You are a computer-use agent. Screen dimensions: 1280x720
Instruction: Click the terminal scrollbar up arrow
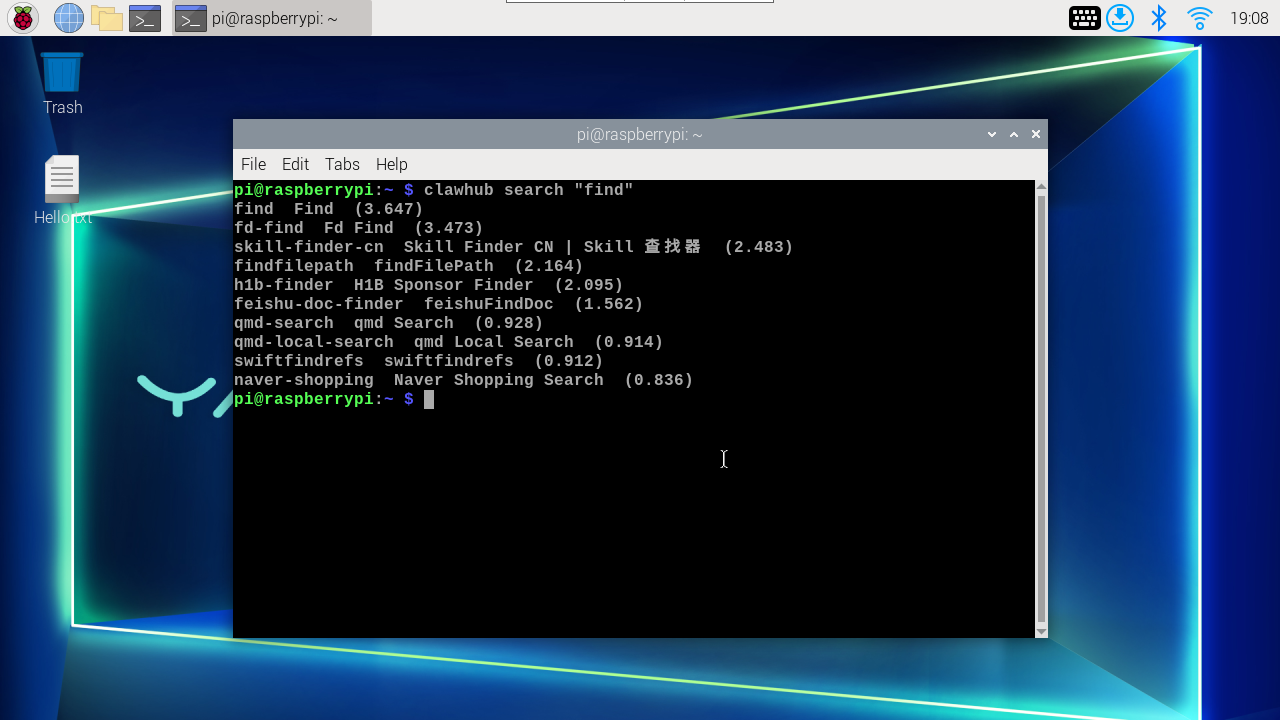coord(1041,186)
